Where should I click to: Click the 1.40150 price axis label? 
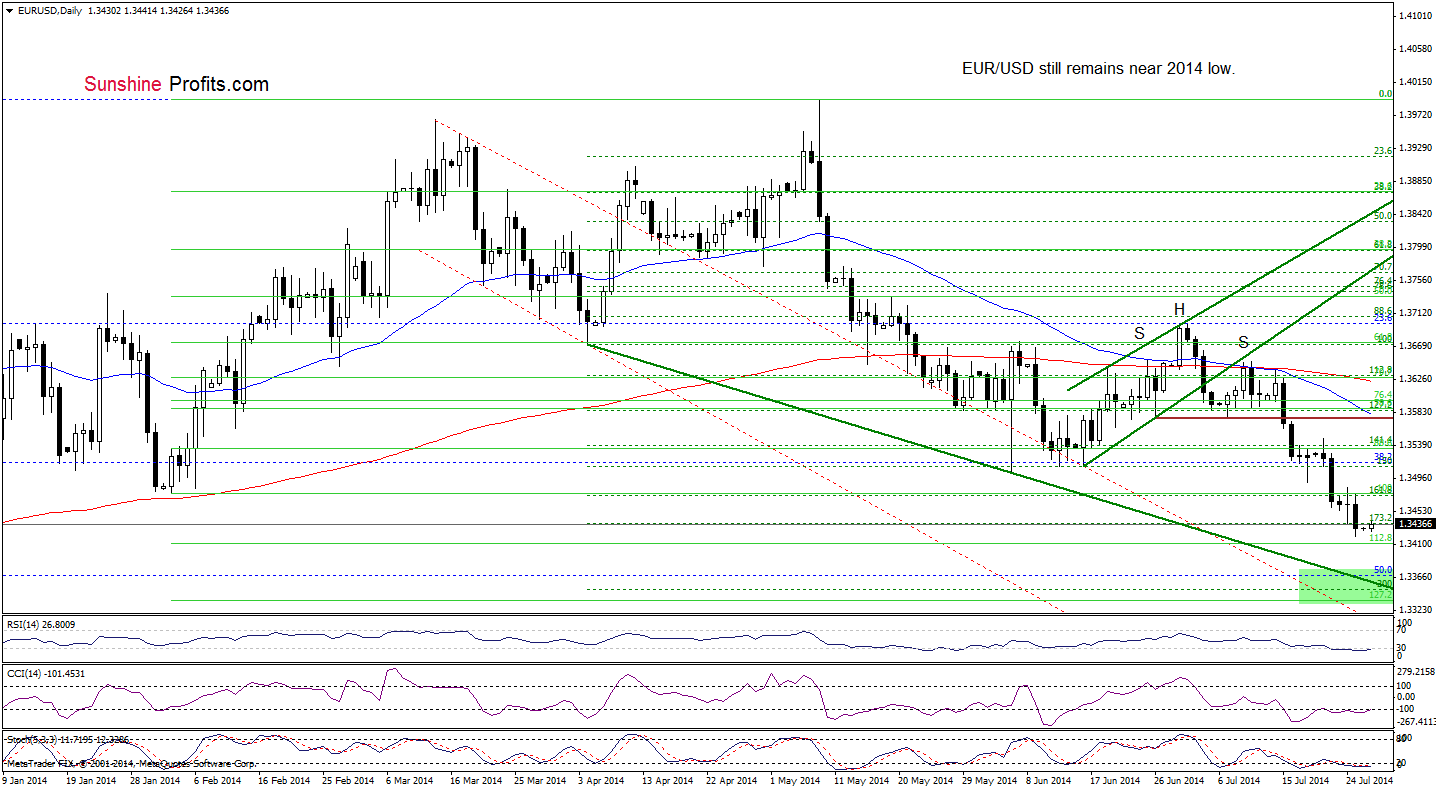pos(1416,82)
